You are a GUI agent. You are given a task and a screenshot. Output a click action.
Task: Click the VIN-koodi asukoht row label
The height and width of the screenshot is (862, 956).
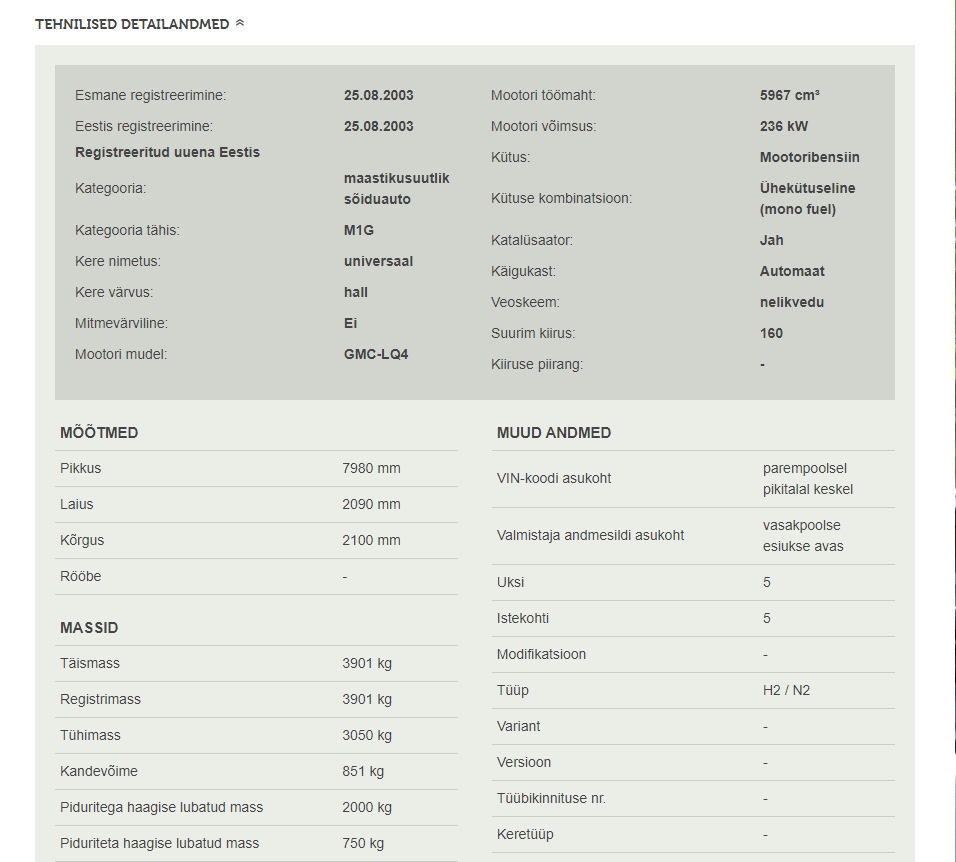[554, 478]
